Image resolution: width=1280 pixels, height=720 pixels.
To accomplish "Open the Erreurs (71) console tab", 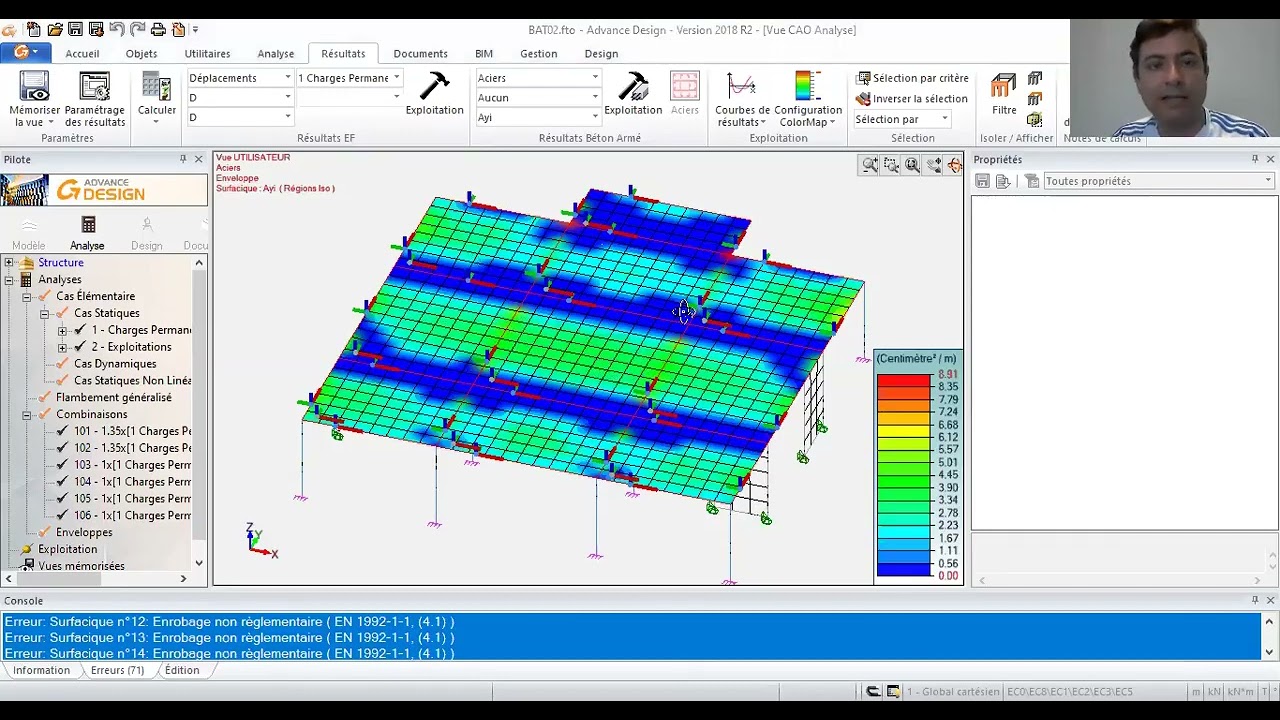I will point(117,670).
